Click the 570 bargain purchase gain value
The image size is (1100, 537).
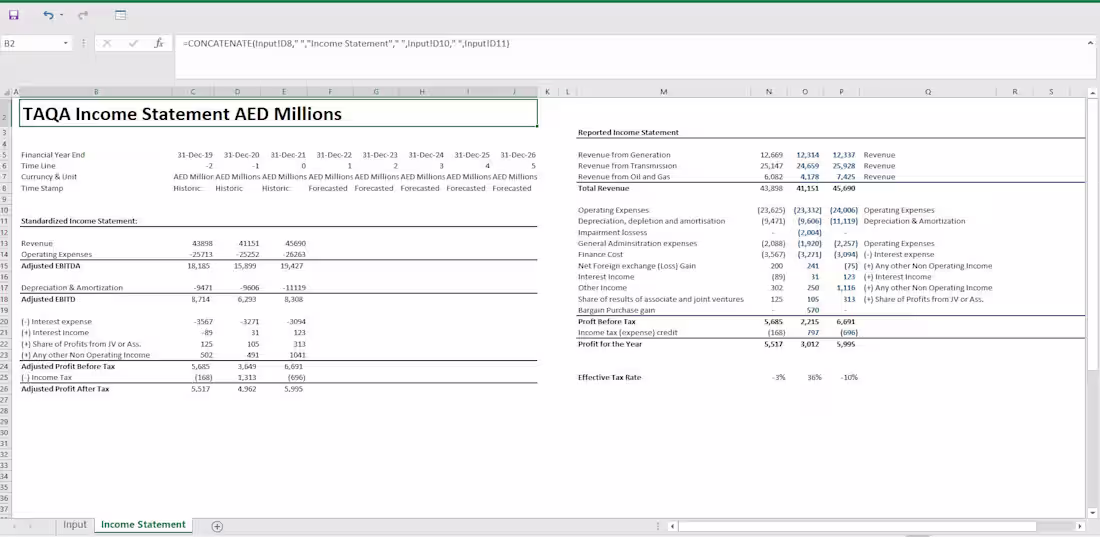[x=813, y=310]
